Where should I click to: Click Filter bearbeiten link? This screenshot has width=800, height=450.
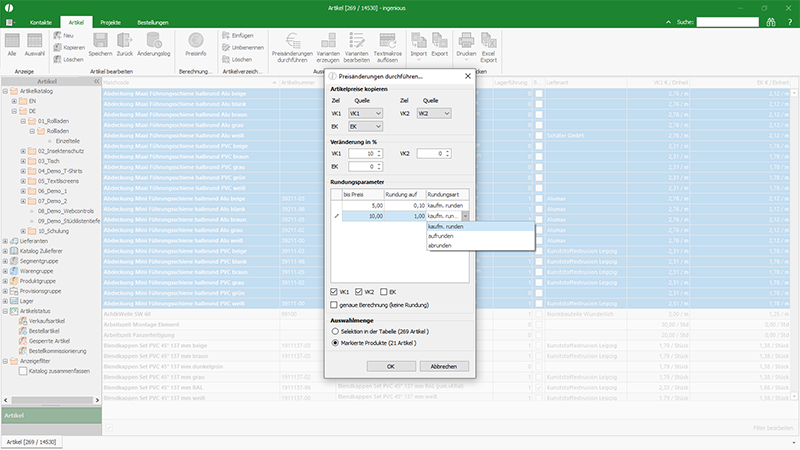773,428
